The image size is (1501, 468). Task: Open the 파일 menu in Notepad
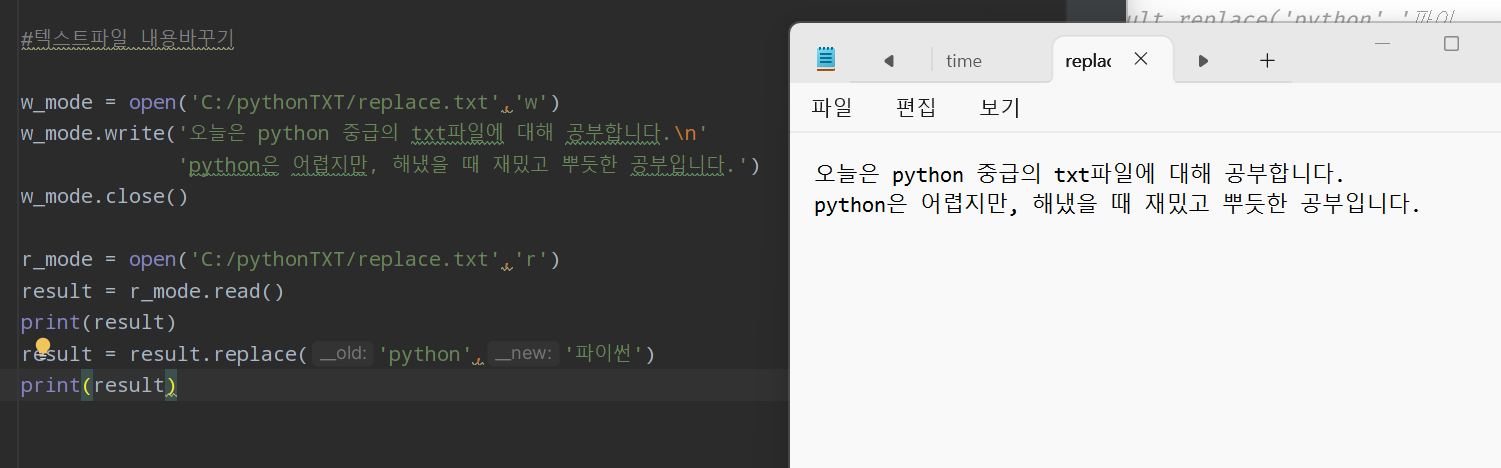pyautogui.click(x=832, y=108)
